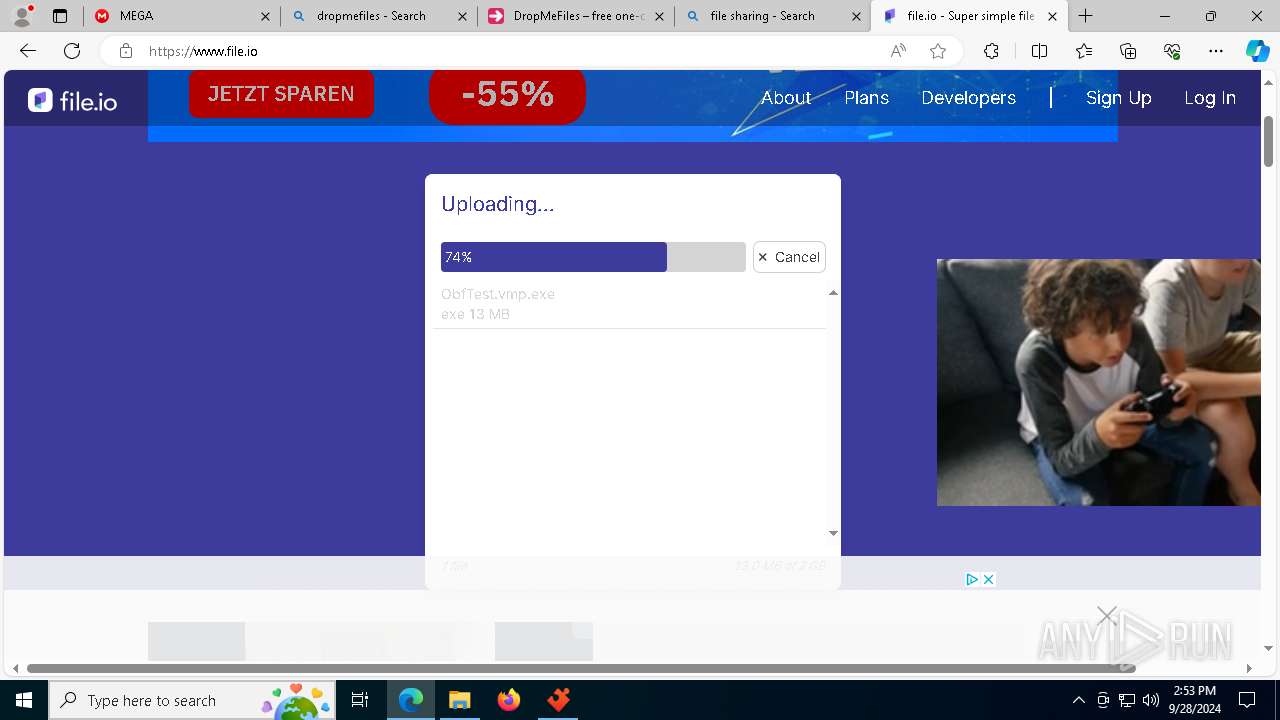View site information lock icon

click(x=126, y=51)
